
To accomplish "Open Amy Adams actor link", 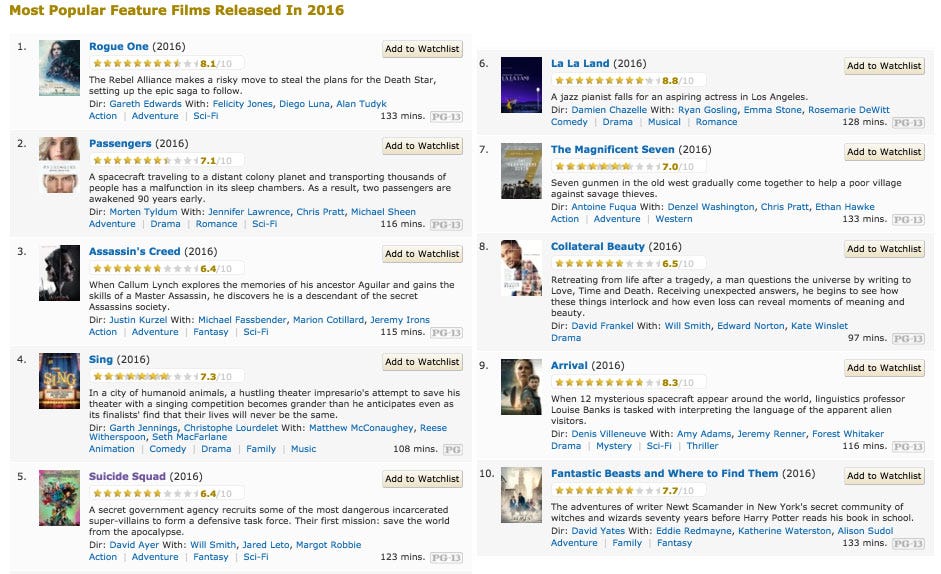I will pos(704,434).
